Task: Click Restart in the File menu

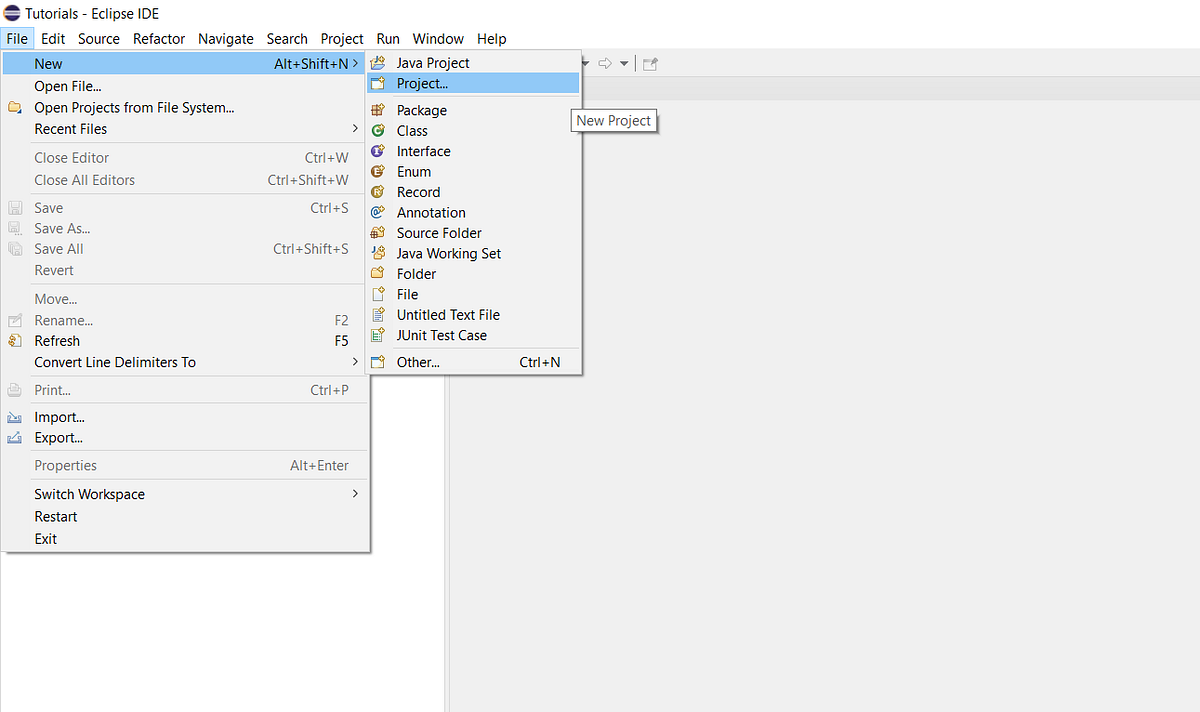Action: (x=55, y=516)
